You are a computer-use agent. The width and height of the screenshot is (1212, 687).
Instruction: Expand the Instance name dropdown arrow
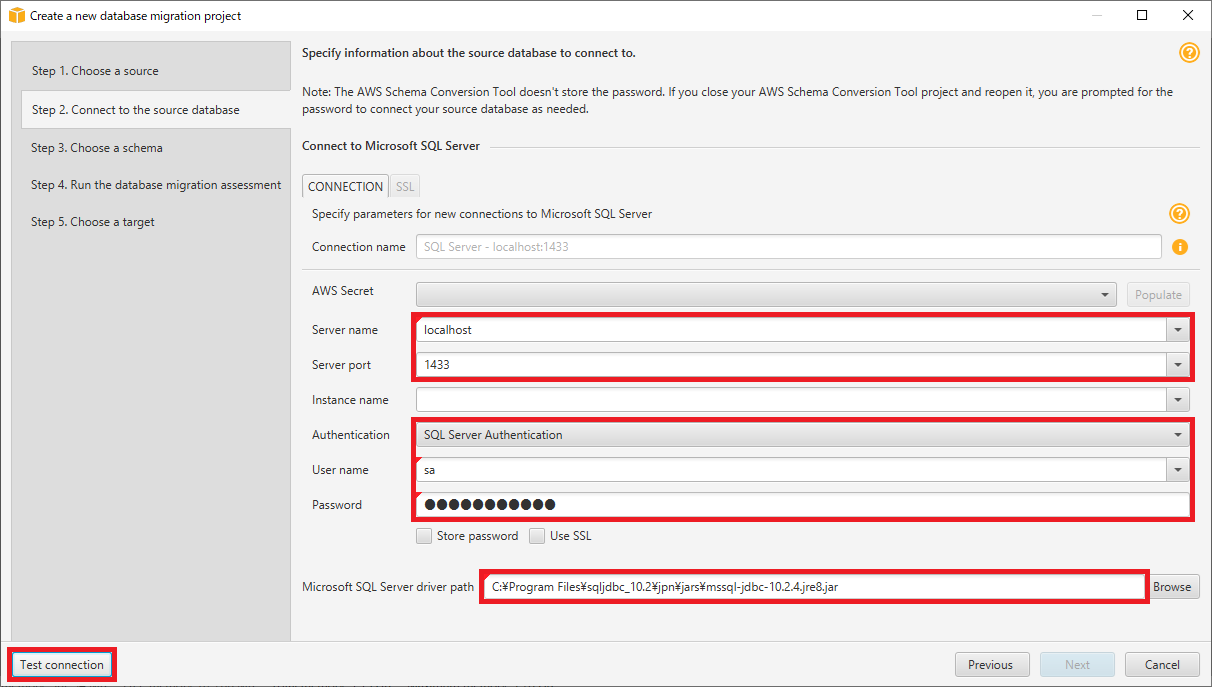coord(1178,400)
